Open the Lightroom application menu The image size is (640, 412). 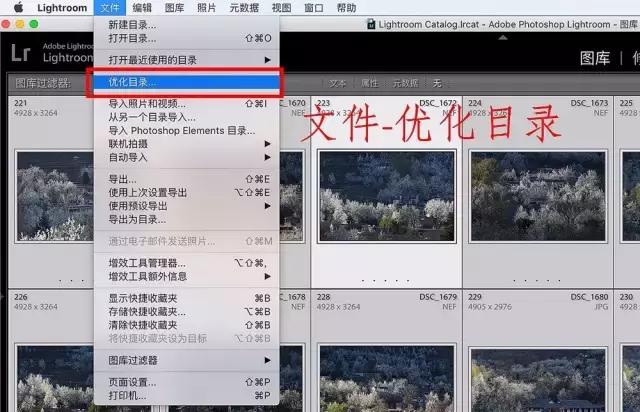[x=62, y=8]
